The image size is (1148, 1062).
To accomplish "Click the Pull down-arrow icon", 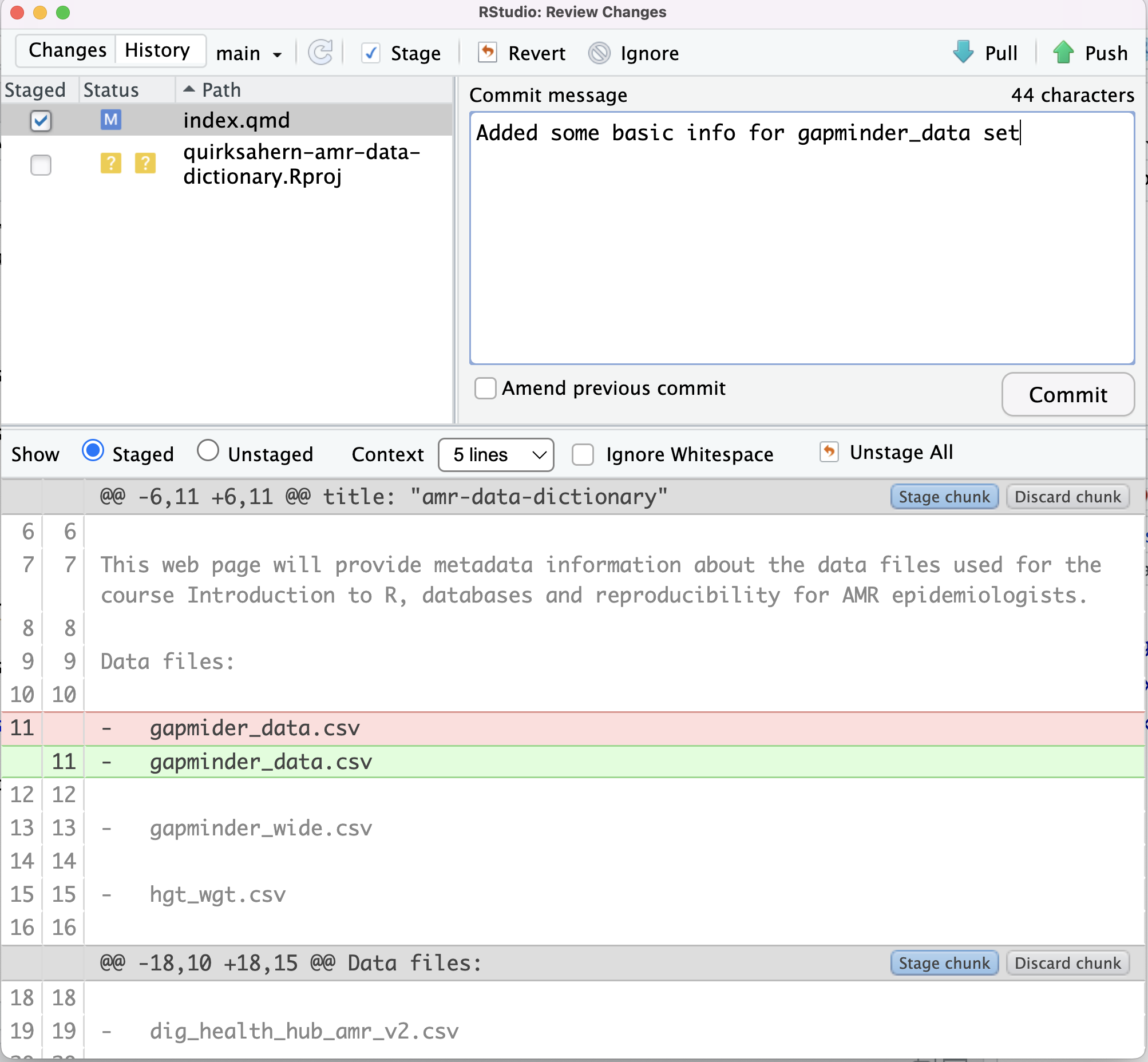I will tap(964, 51).
